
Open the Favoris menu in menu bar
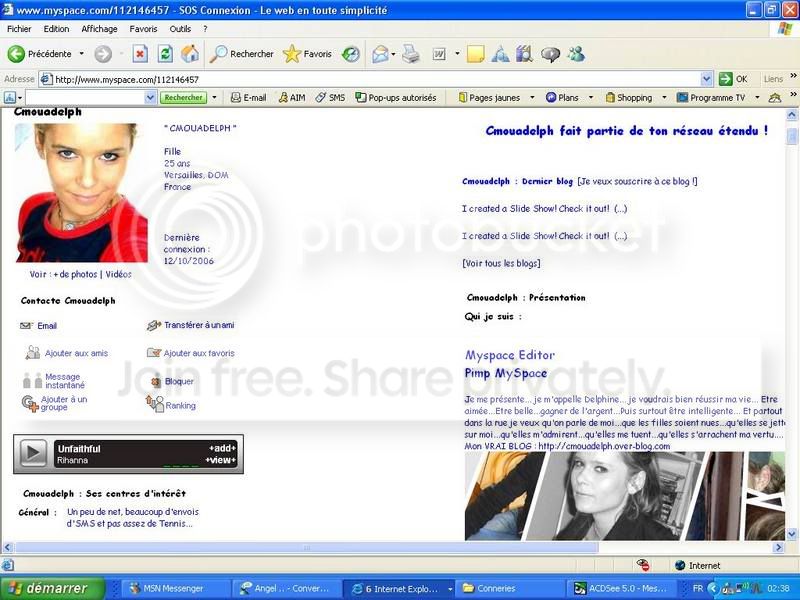pyautogui.click(x=143, y=29)
